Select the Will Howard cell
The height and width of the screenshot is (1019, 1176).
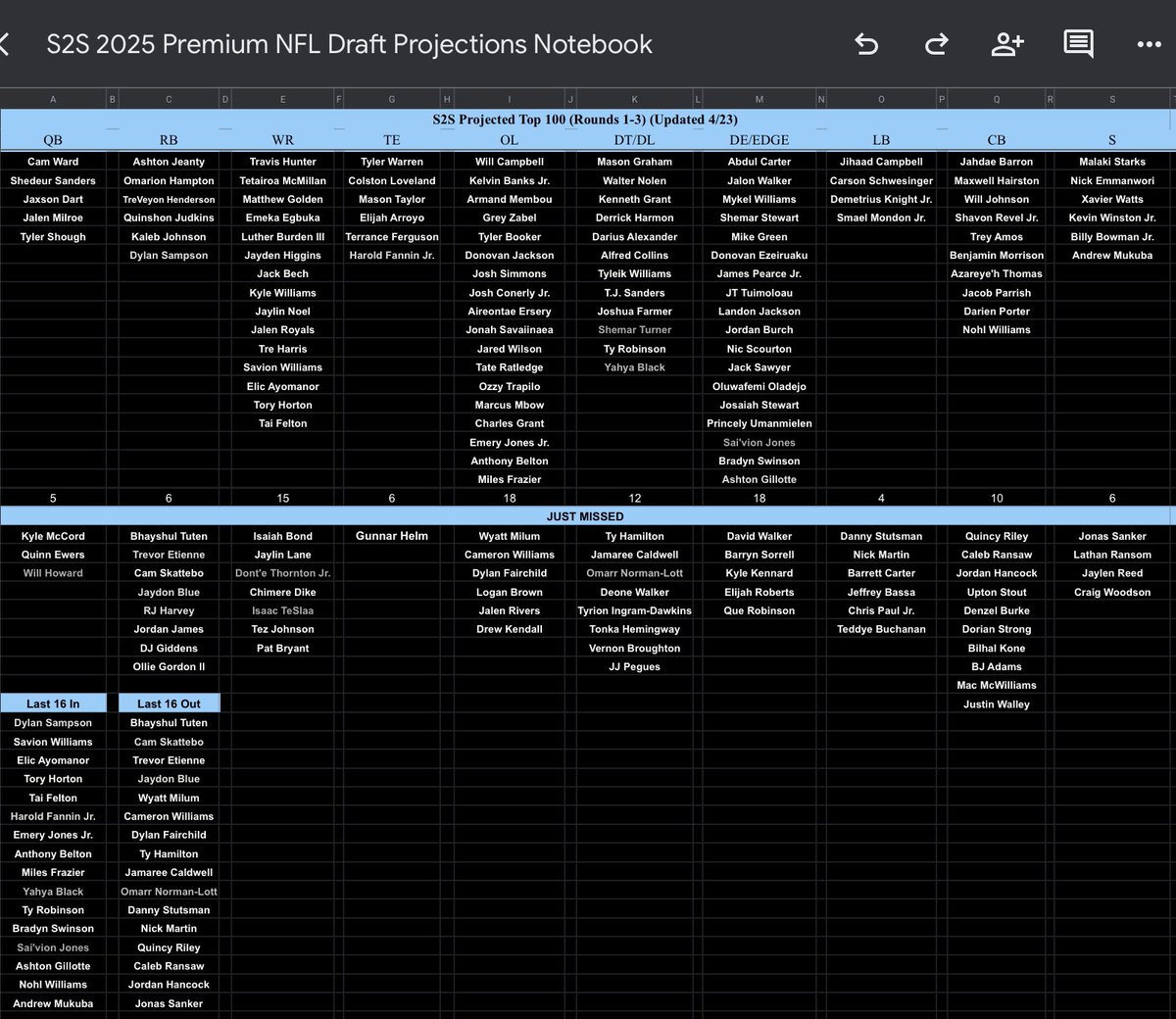click(x=53, y=573)
